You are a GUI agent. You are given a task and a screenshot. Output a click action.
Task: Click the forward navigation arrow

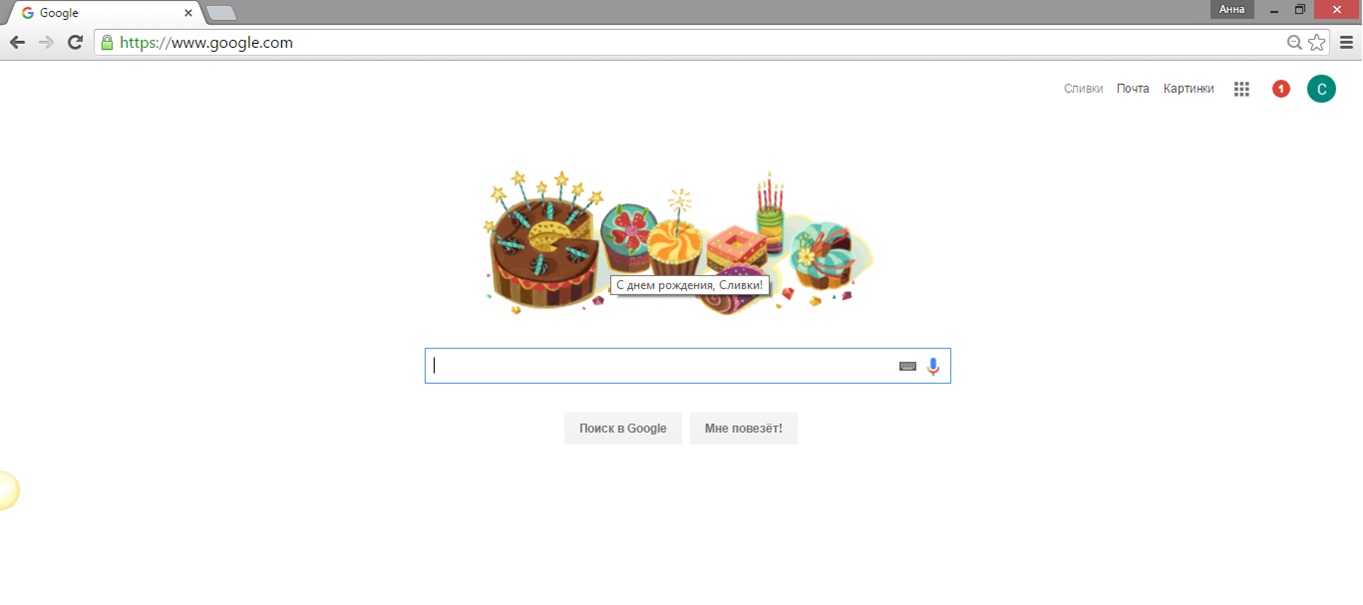(x=46, y=42)
